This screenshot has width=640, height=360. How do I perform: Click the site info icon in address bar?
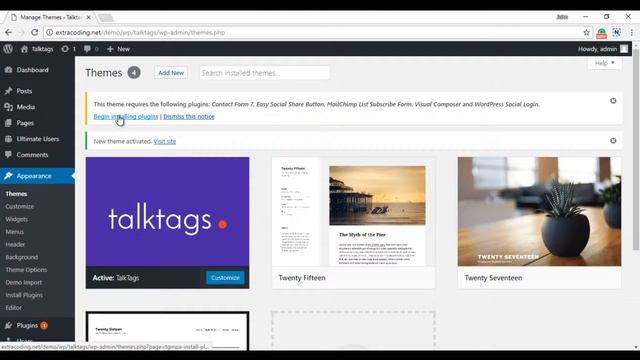point(49,32)
